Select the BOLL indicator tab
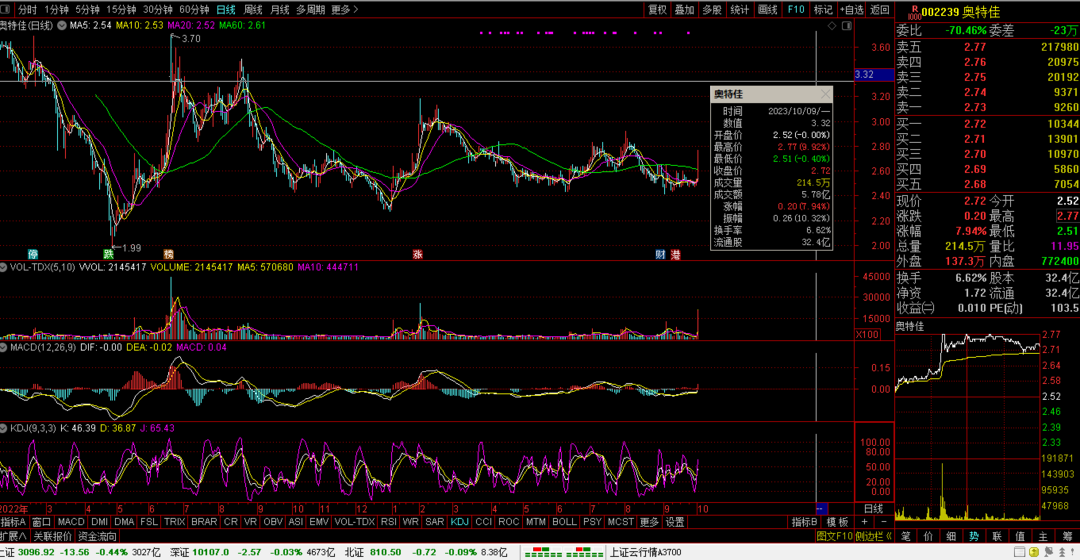 coord(564,522)
